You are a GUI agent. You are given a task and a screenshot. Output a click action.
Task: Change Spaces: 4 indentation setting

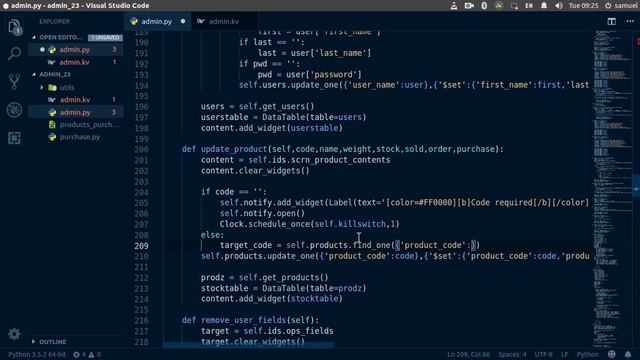512,354
